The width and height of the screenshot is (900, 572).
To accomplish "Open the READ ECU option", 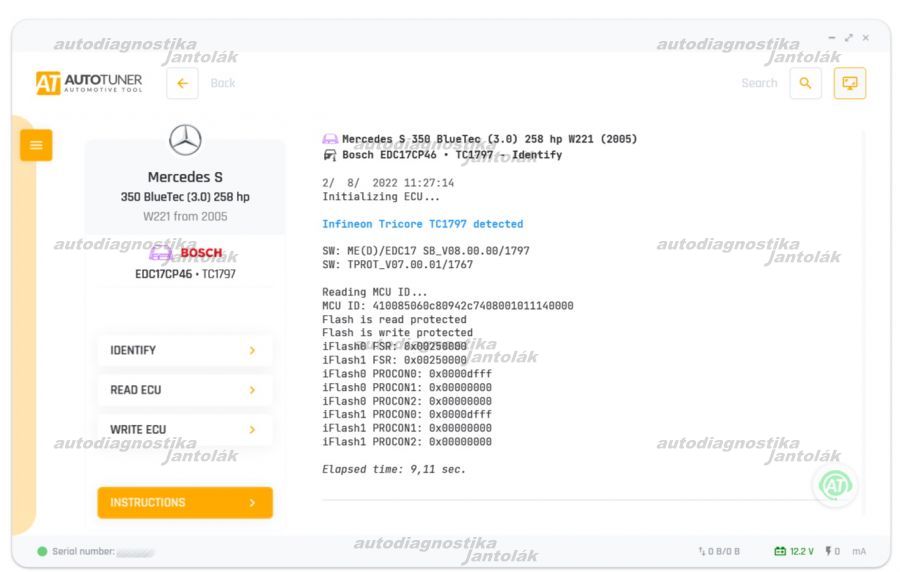I will click(x=185, y=390).
